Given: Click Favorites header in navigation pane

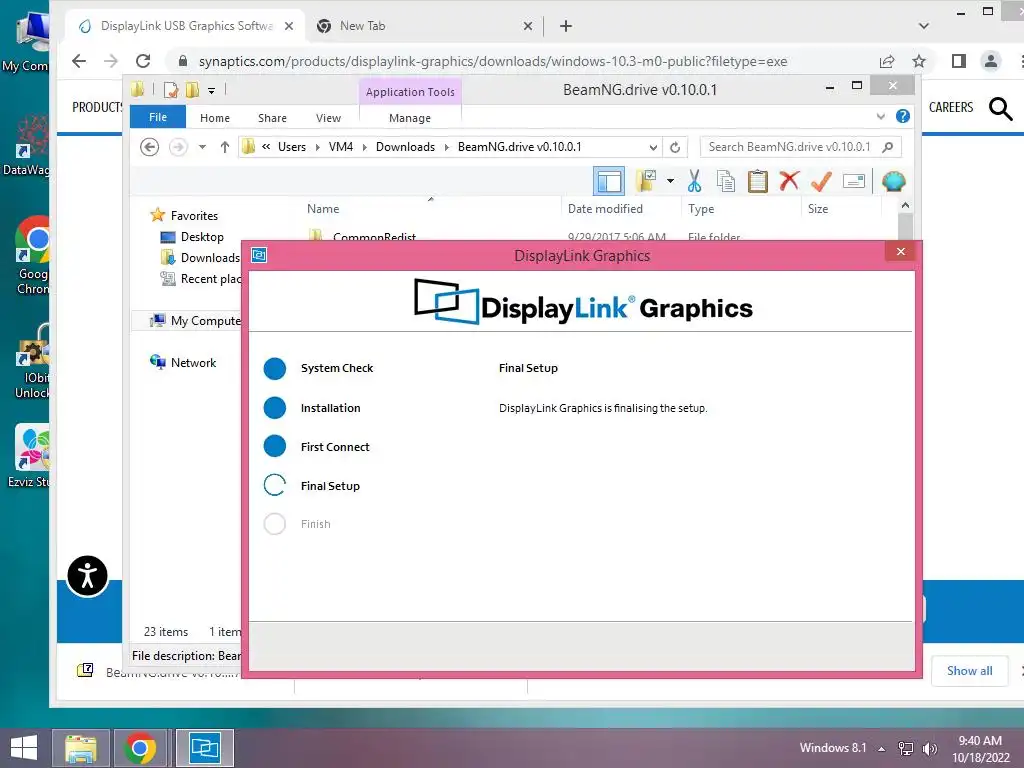Looking at the screenshot, I should point(185,216).
